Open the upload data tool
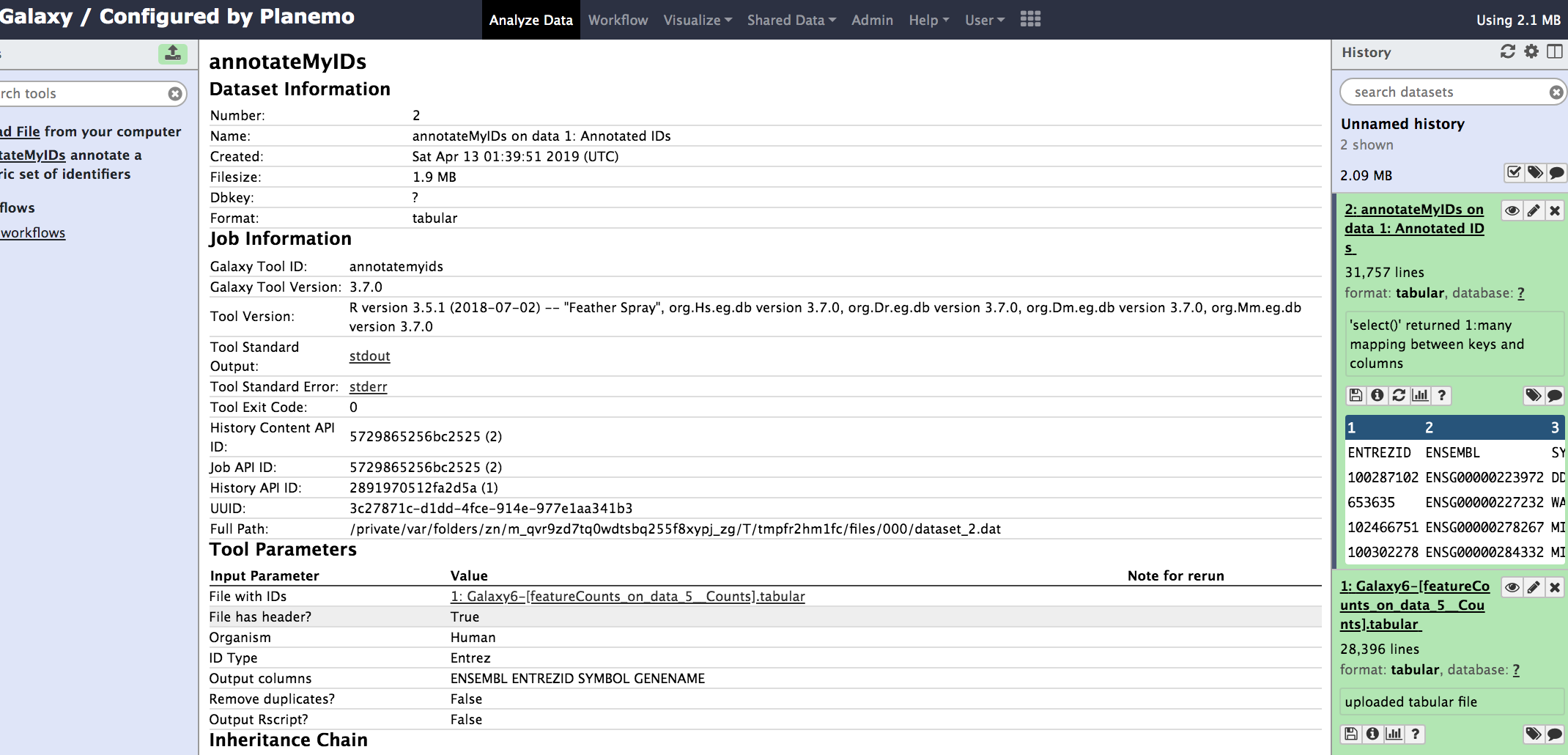This screenshot has height=755, width=1568. [x=173, y=54]
